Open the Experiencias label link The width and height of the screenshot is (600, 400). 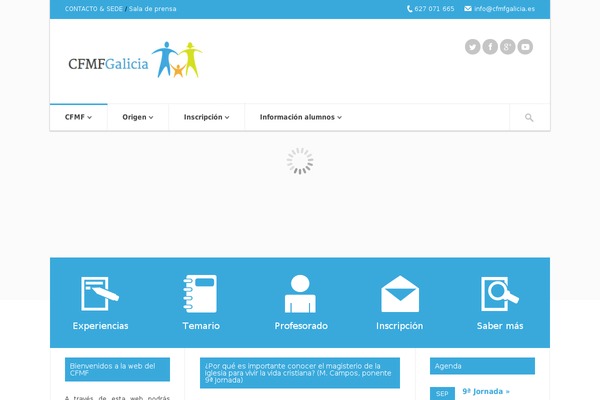(100, 326)
